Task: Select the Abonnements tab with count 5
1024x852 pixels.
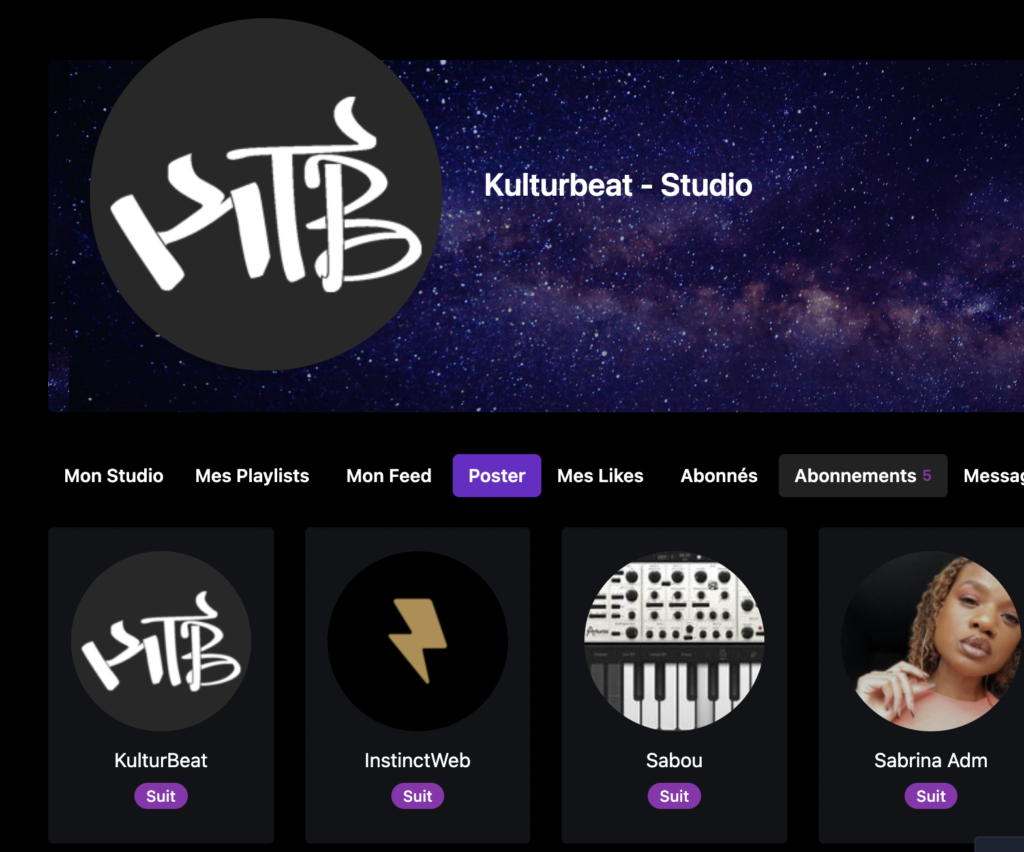Action: click(x=863, y=476)
